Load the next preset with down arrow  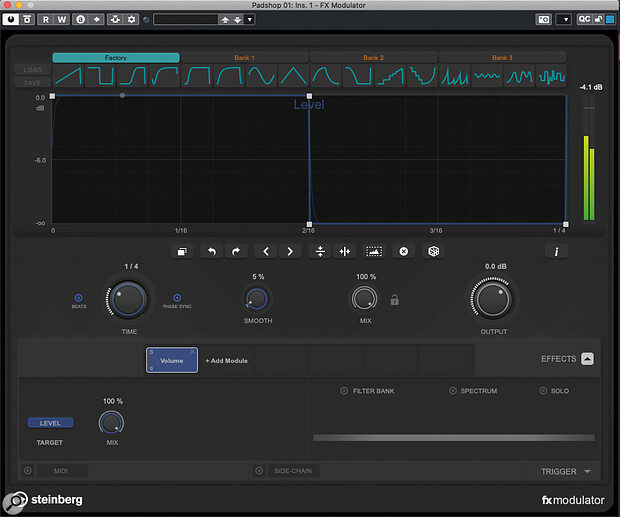238,19
